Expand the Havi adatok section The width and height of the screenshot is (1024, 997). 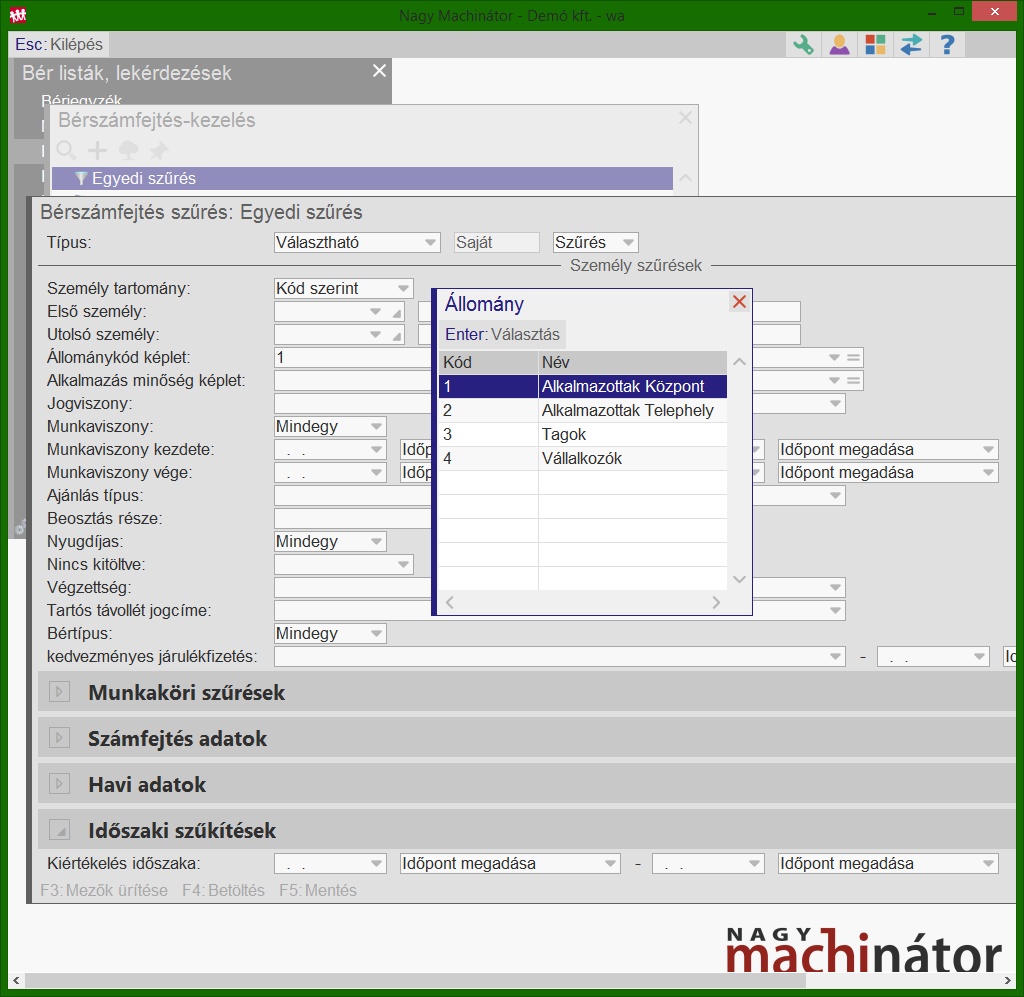[60, 784]
